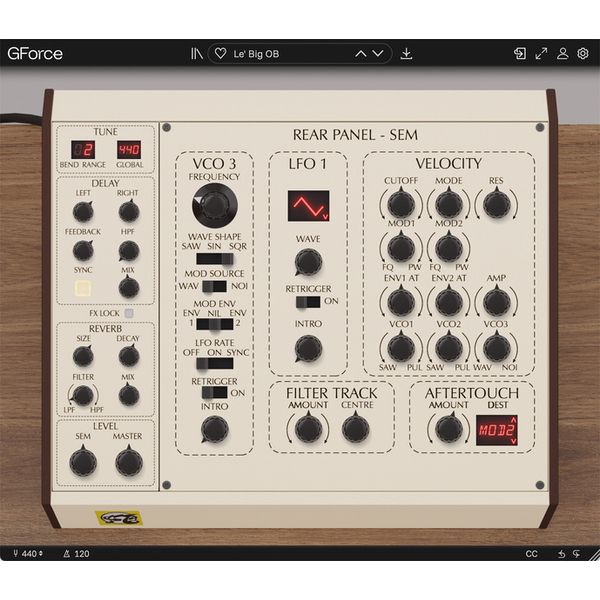Click the Velocity CUTOFF knob

click(401, 204)
